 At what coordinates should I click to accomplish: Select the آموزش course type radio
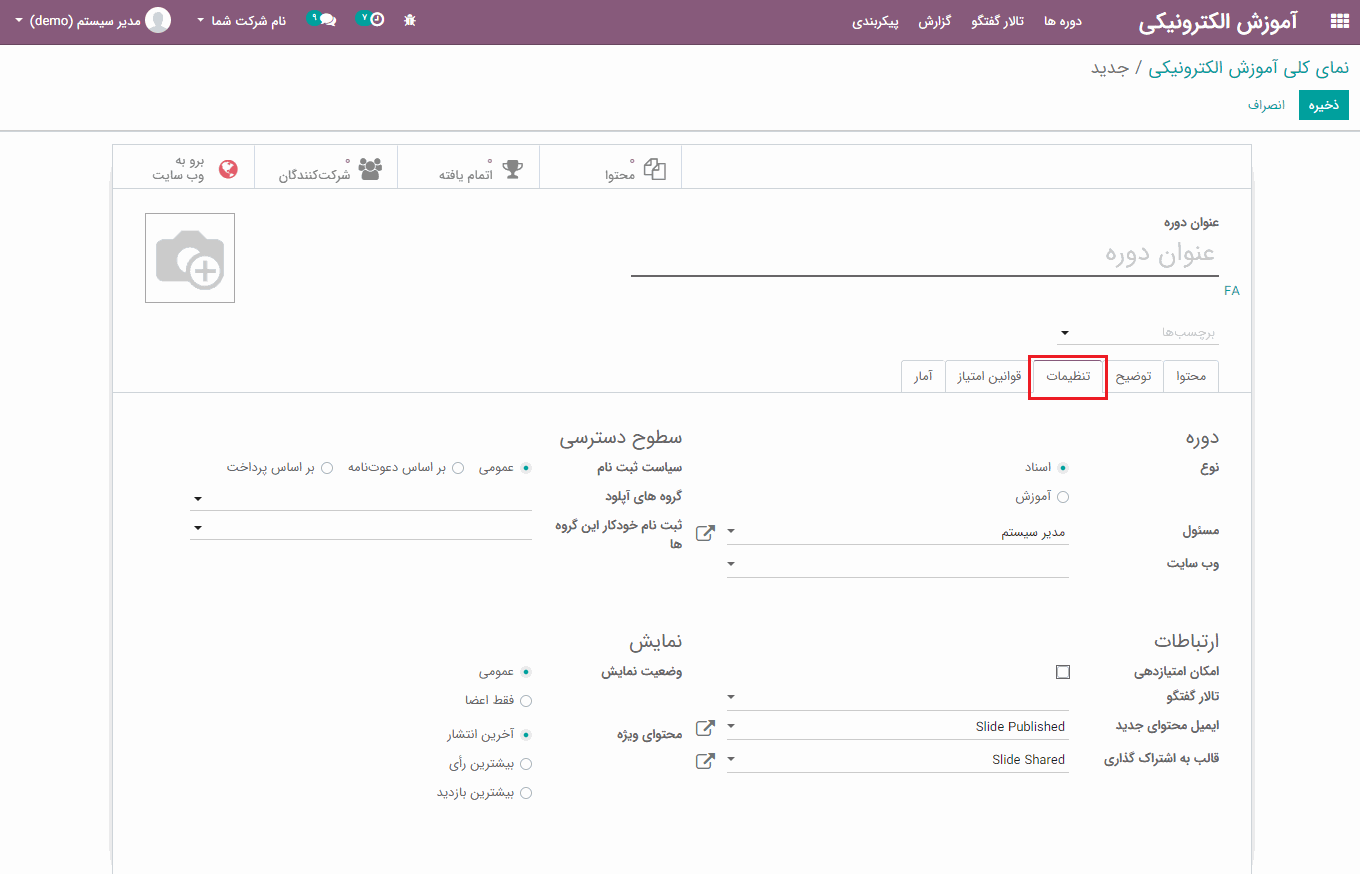pos(1063,497)
